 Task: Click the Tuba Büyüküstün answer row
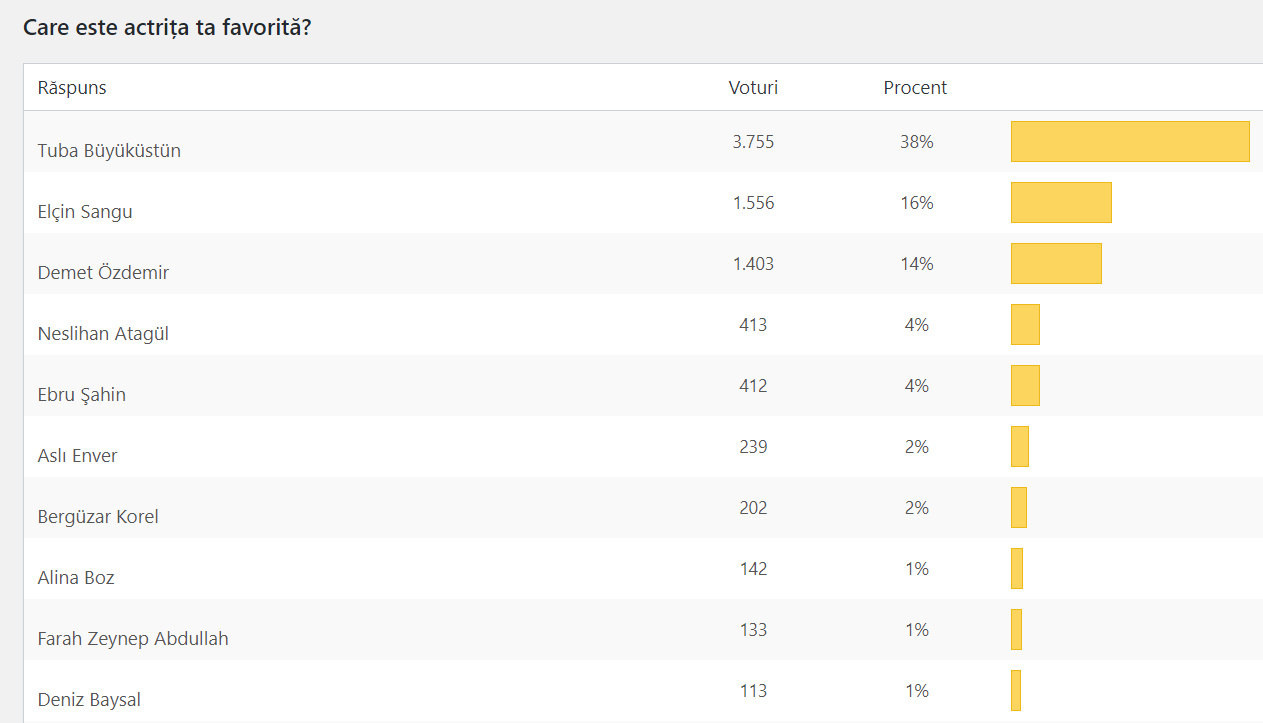(x=109, y=151)
